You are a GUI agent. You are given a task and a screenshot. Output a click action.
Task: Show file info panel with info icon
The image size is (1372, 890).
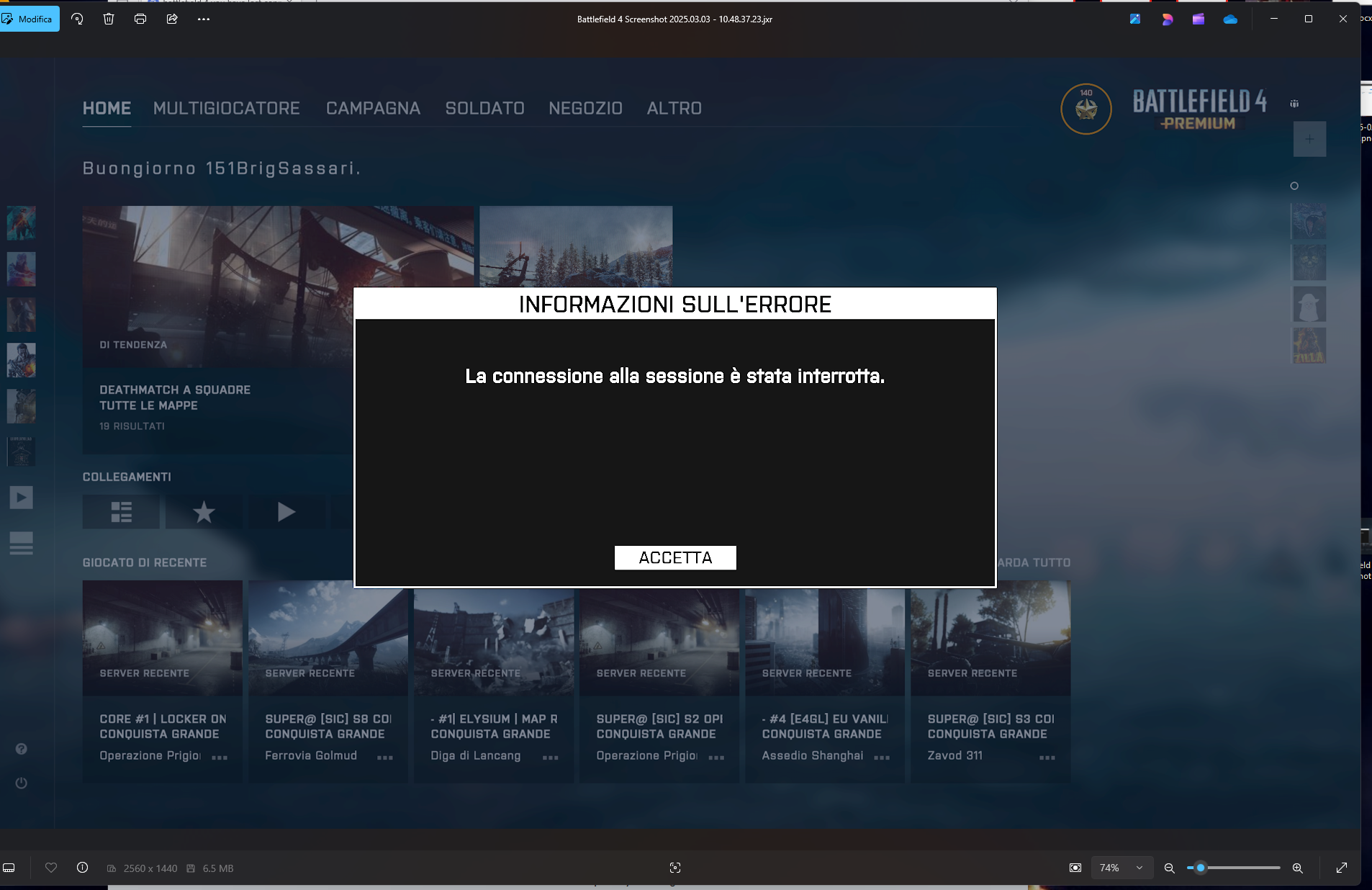coord(83,868)
